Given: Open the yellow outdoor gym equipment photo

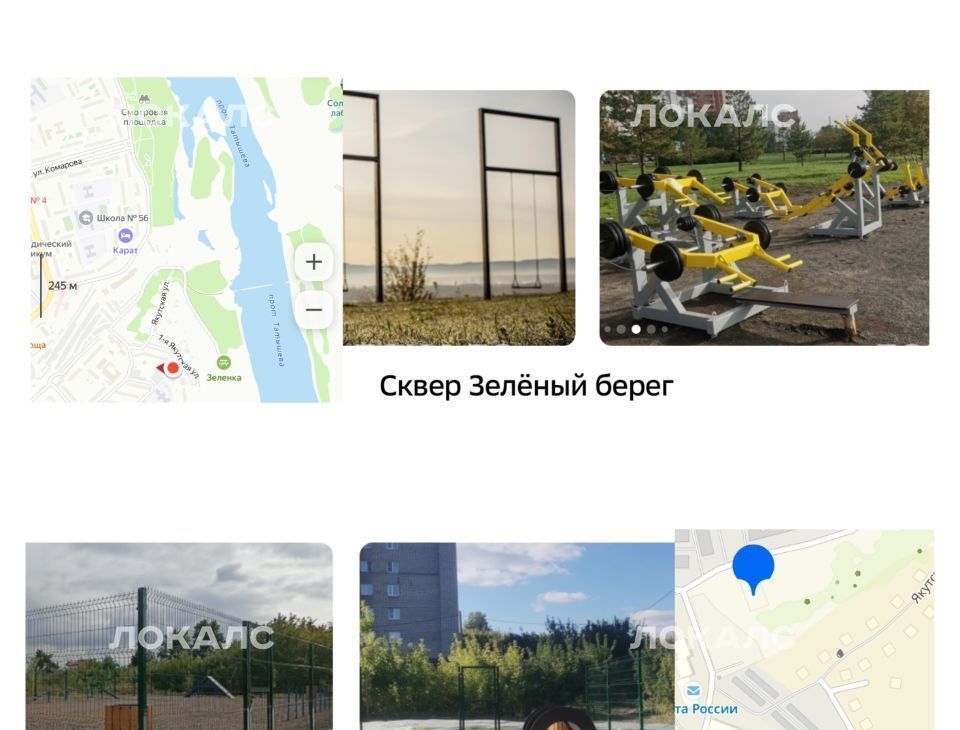Looking at the screenshot, I should 764,218.
